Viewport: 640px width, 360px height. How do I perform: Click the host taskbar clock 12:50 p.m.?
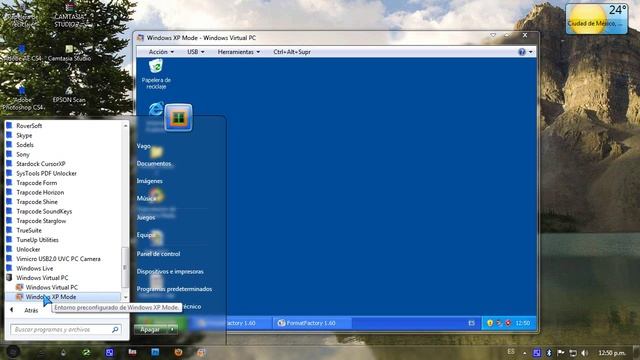(x=612, y=353)
